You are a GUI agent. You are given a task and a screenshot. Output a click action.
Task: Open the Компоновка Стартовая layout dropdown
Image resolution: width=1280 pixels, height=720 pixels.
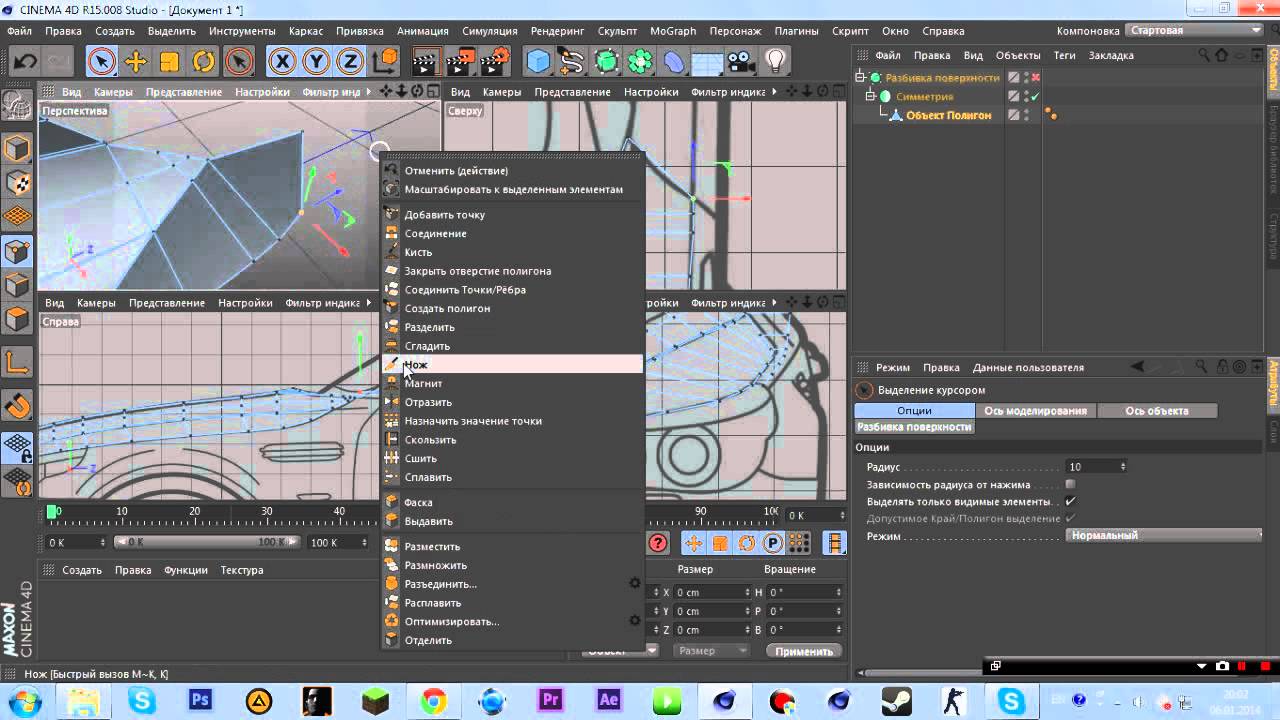tap(1195, 31)
